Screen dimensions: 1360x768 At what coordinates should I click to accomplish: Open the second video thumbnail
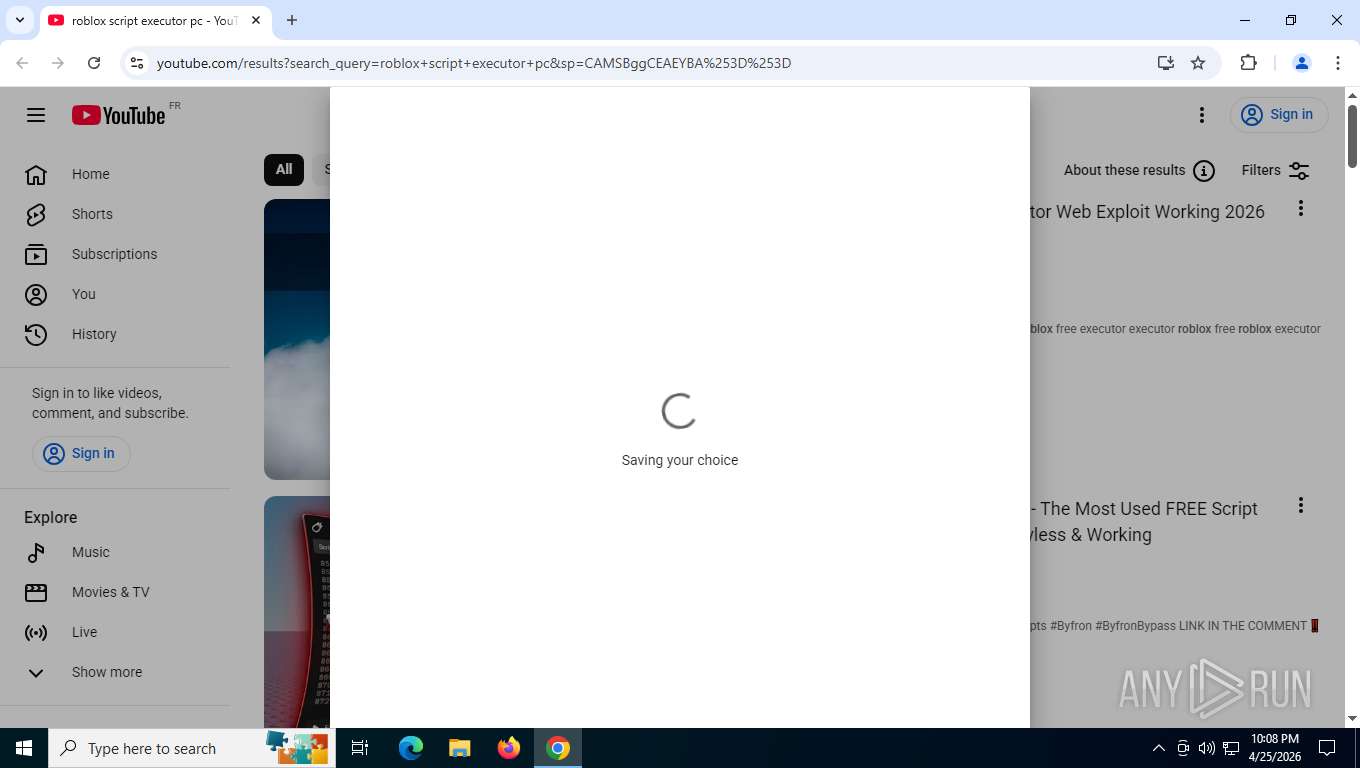tap(297, 612)
